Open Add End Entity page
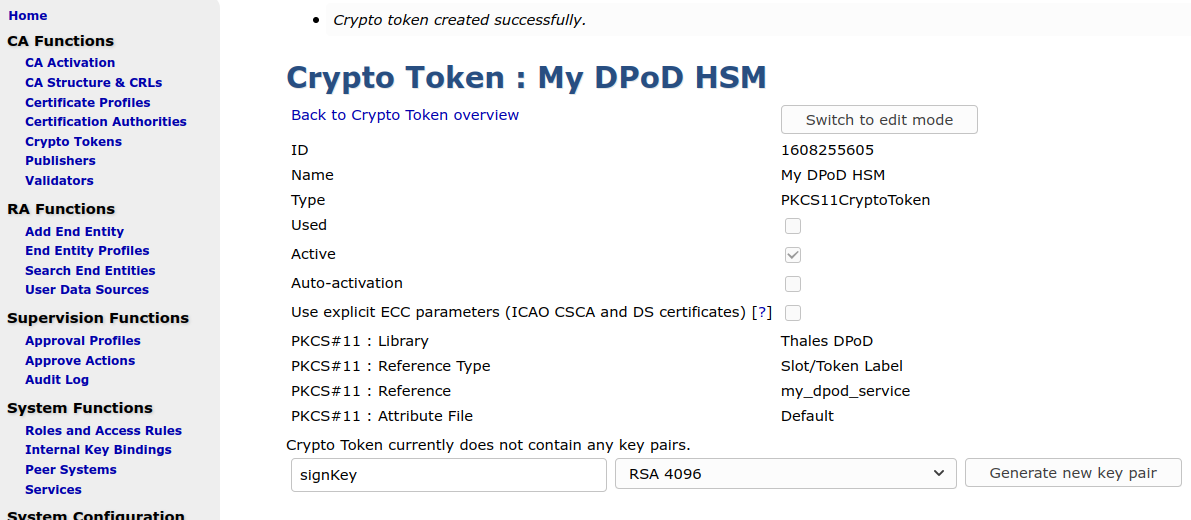Screen dimensions: 1191x520 [75, 232]
